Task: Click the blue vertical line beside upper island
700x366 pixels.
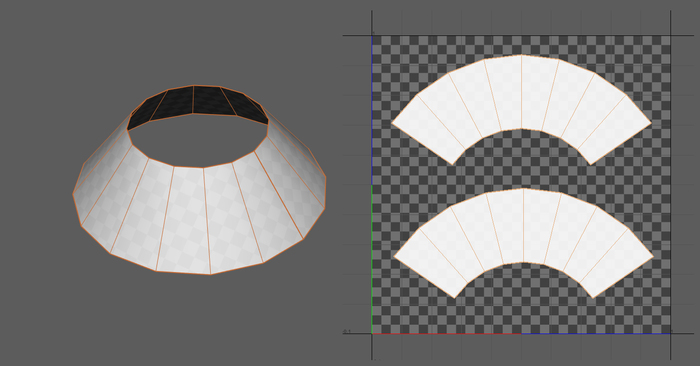Action: tap(372, 110)
